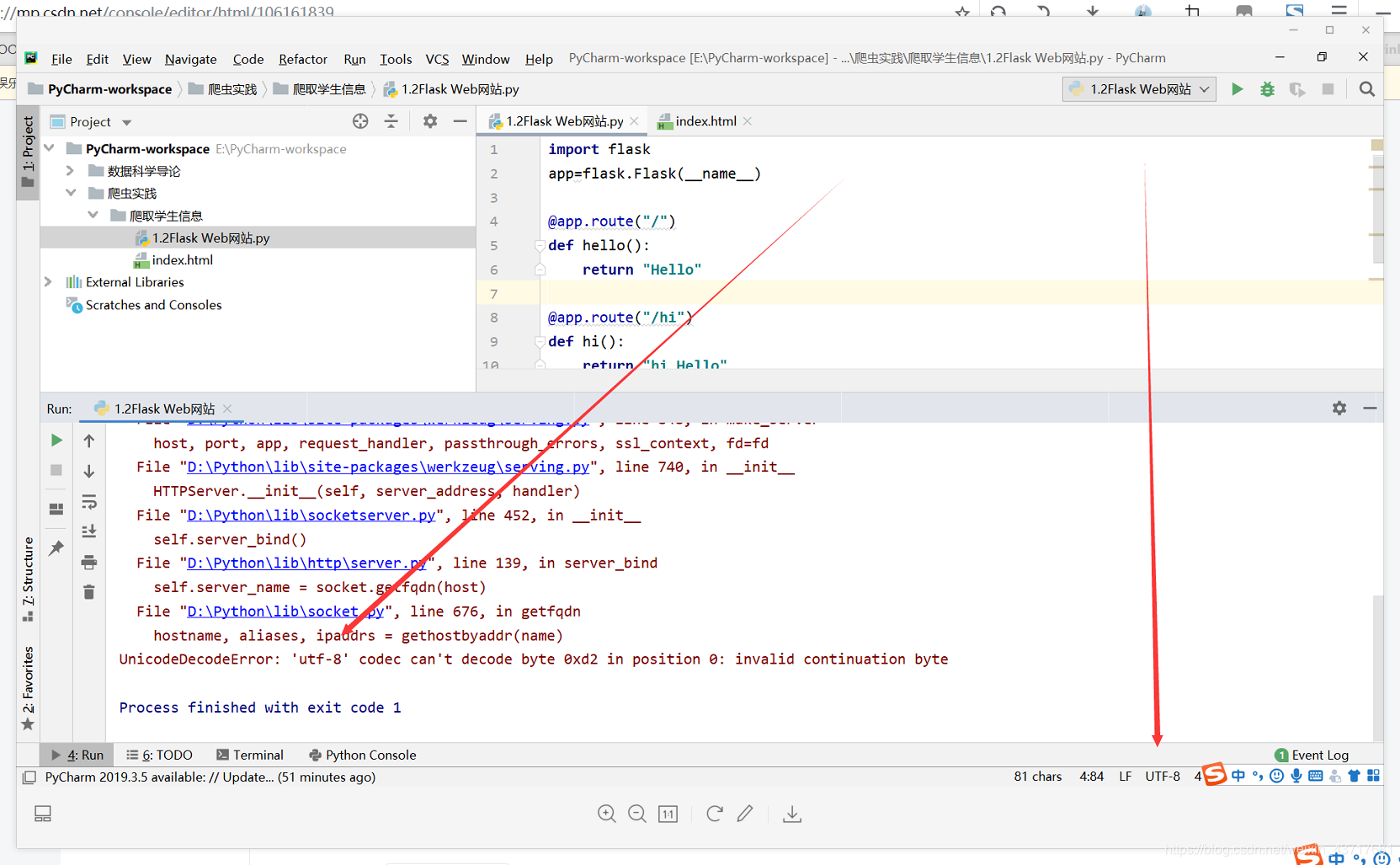Pin the Run tool window tab

pyautogui.click(x=56, y=547)
